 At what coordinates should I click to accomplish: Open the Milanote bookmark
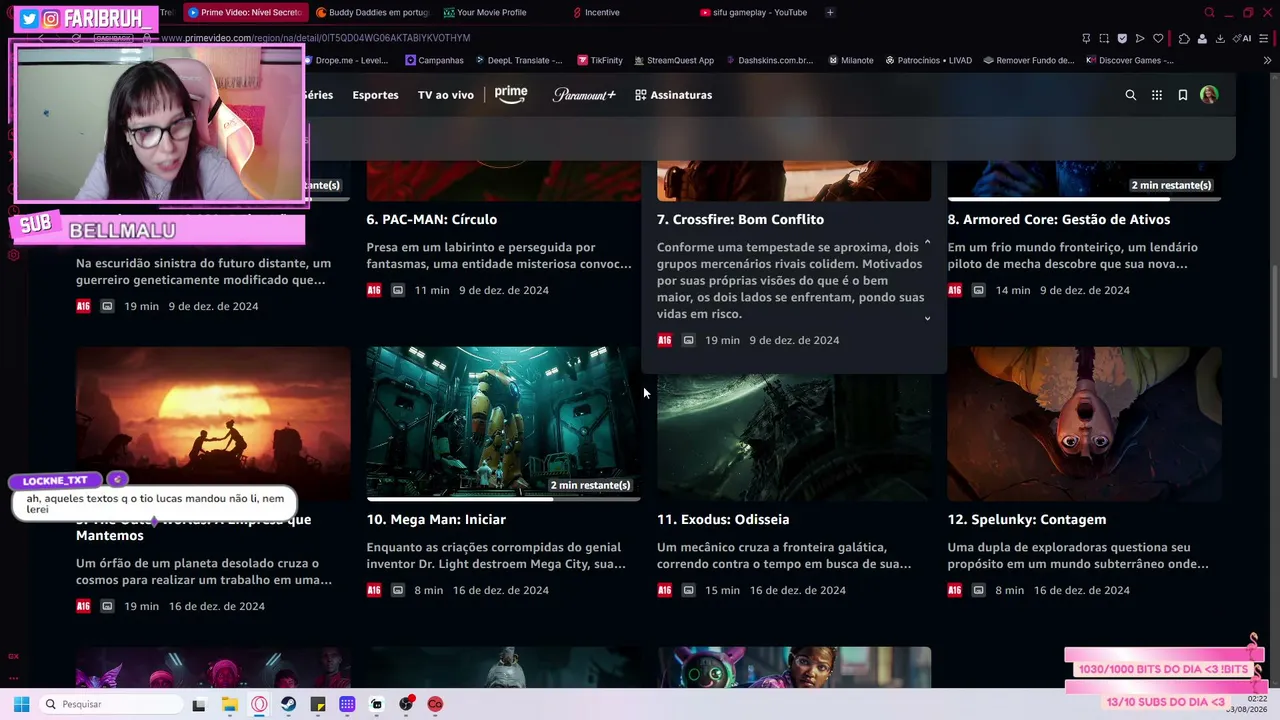[x=851, y=60]
